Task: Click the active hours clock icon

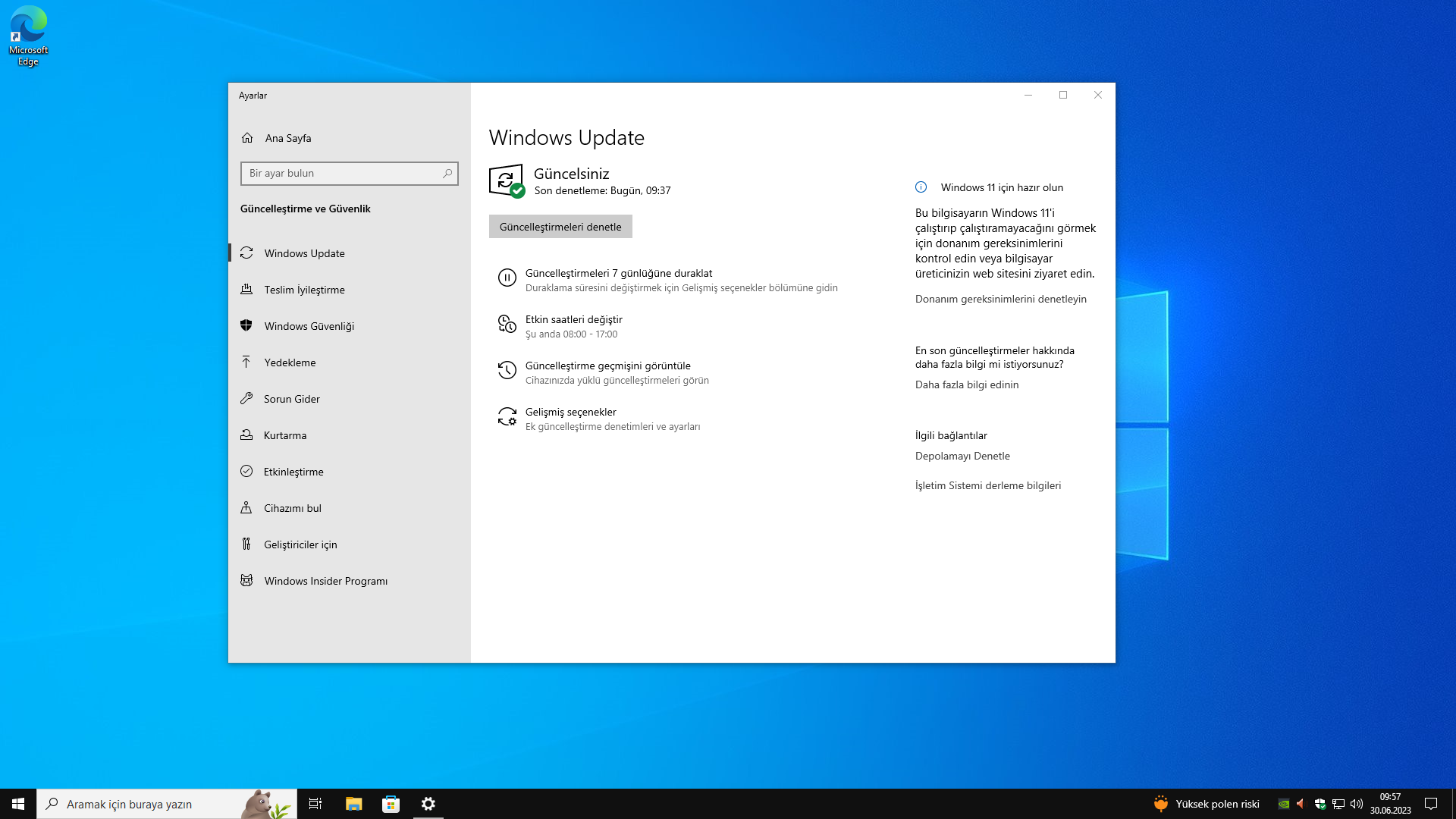Action: click(x=507, y=325)
